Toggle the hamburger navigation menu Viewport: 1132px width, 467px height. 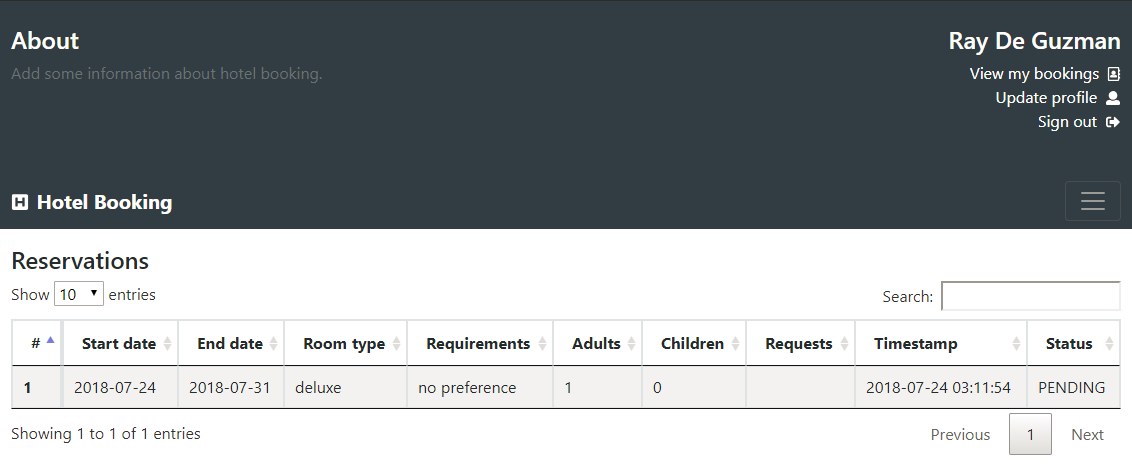1092,201
